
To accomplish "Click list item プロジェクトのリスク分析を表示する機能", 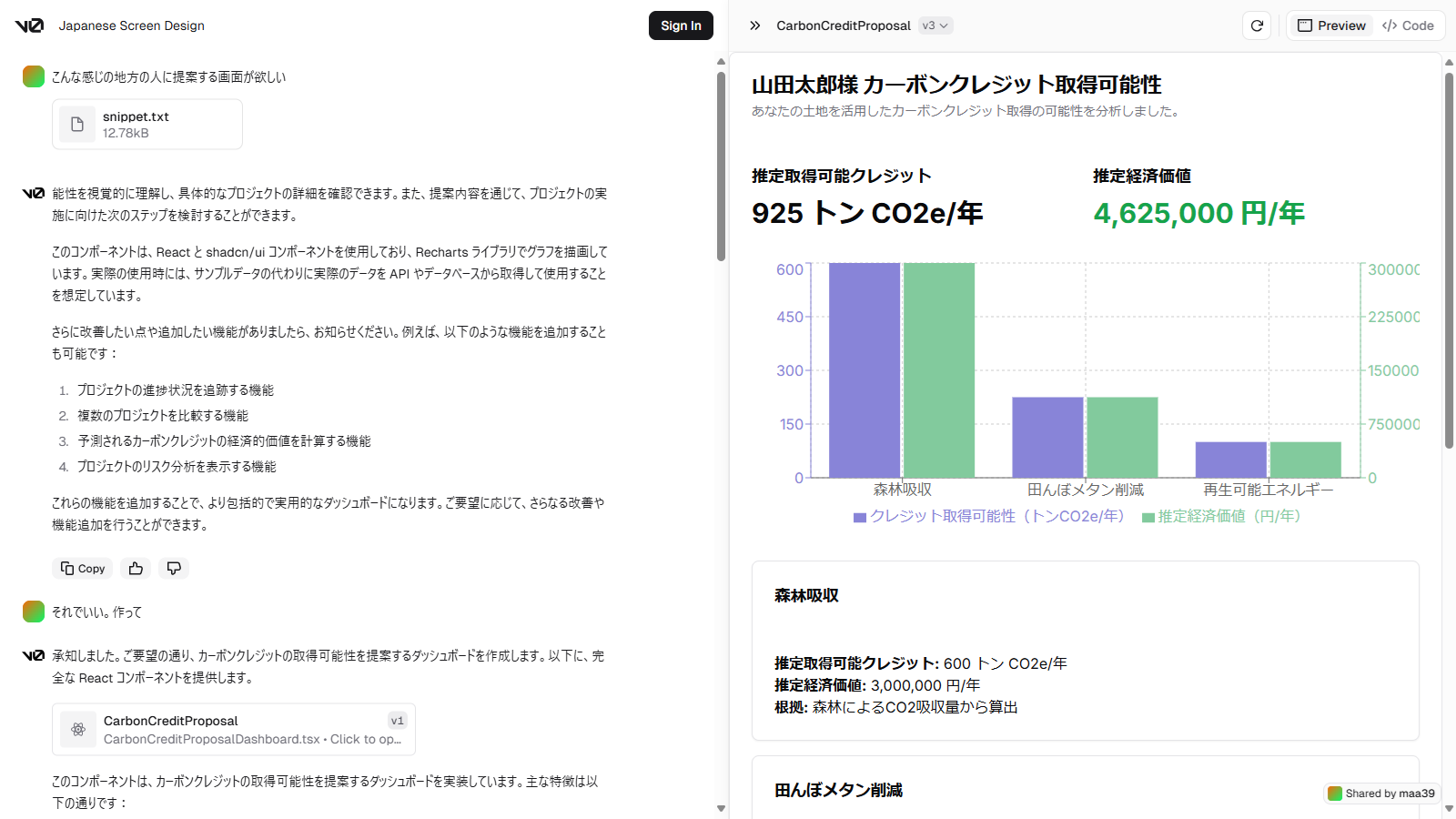I will 177,466.
